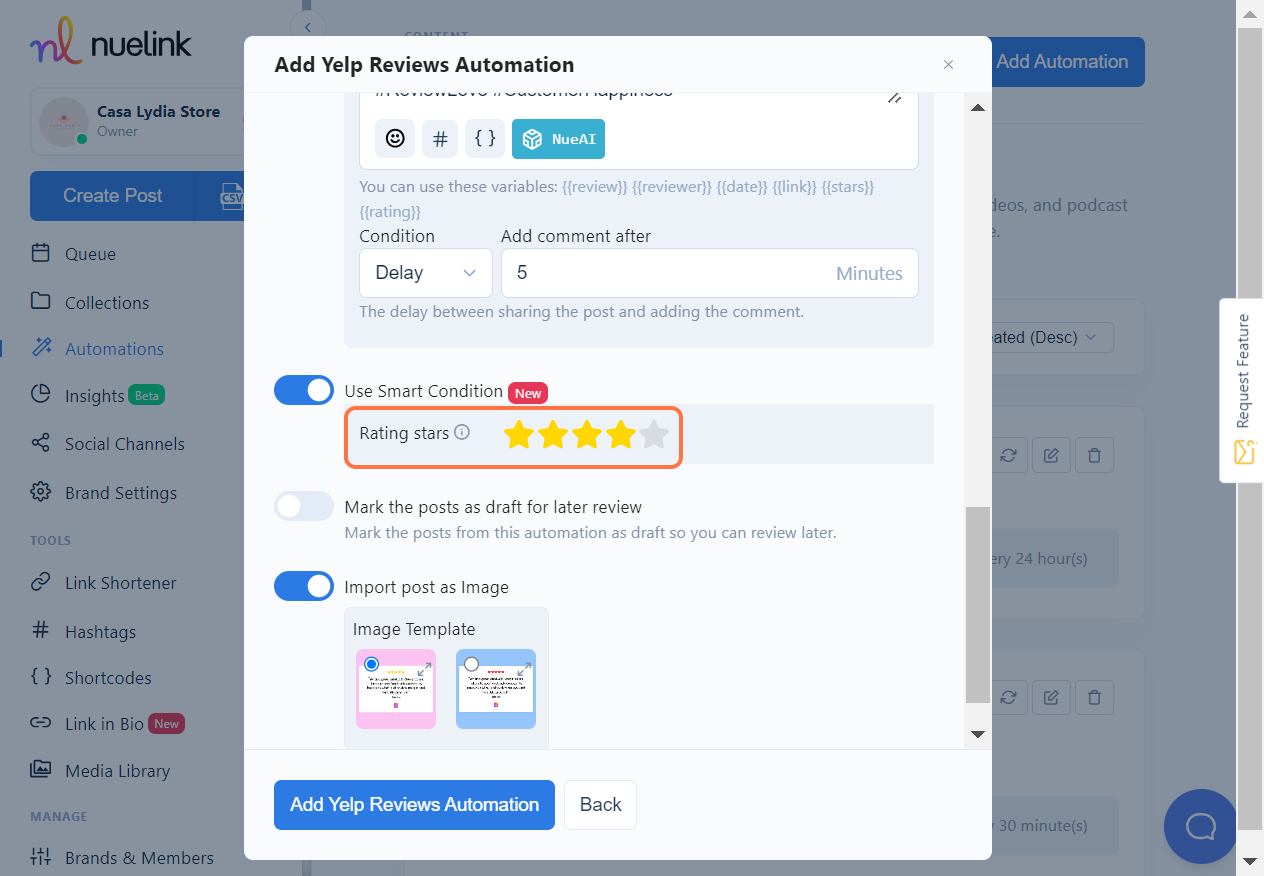The height and width of the screenshot is (876, 1264).
Task: Focus the Add comment after minutes field
Action: (x=709, y=273)
